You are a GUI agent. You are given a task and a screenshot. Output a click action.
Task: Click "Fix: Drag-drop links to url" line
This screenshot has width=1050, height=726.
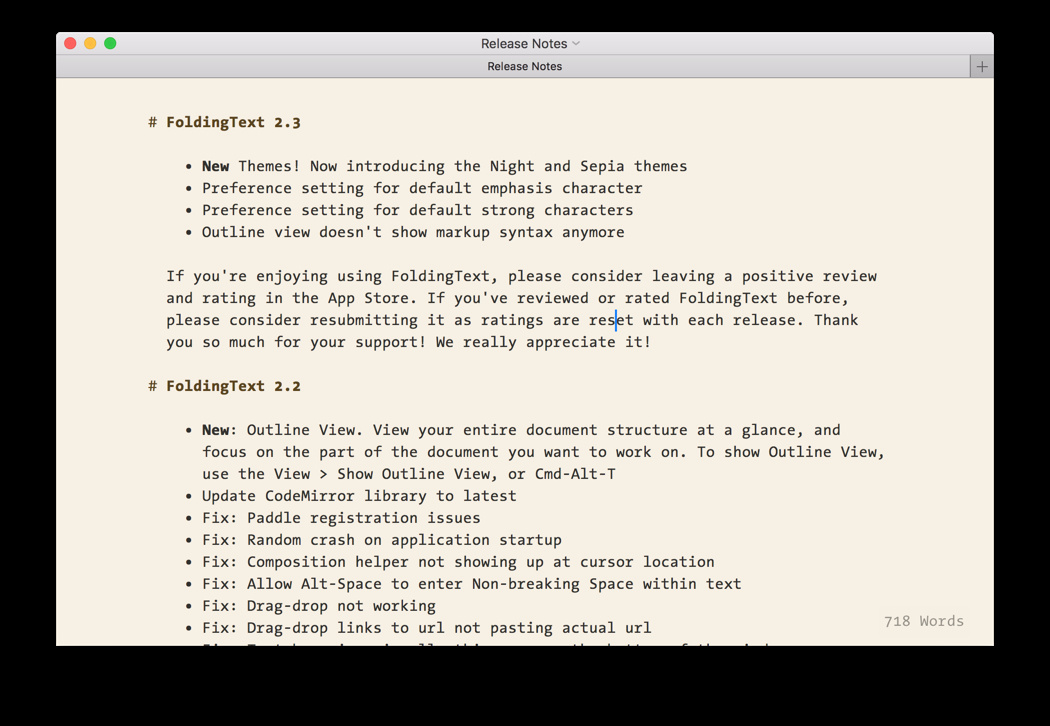coord(427,628)
